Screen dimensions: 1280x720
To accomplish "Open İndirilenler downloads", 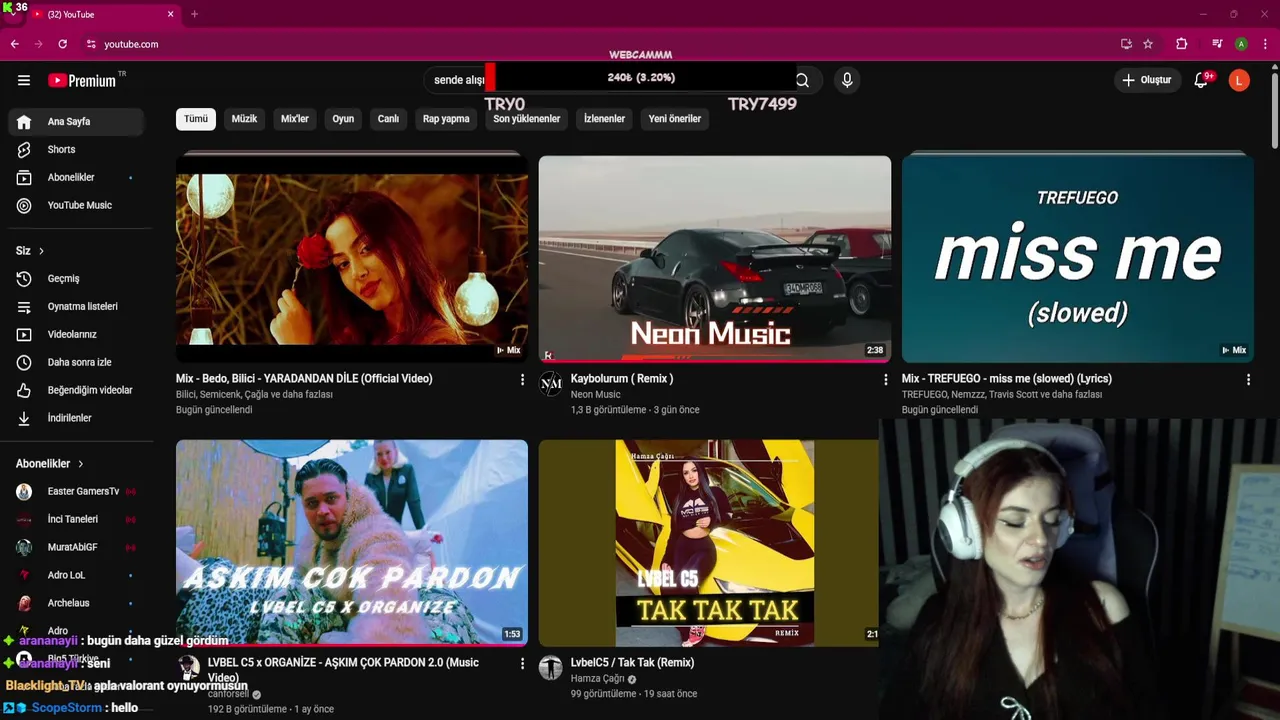I will [x=77, y=418].
